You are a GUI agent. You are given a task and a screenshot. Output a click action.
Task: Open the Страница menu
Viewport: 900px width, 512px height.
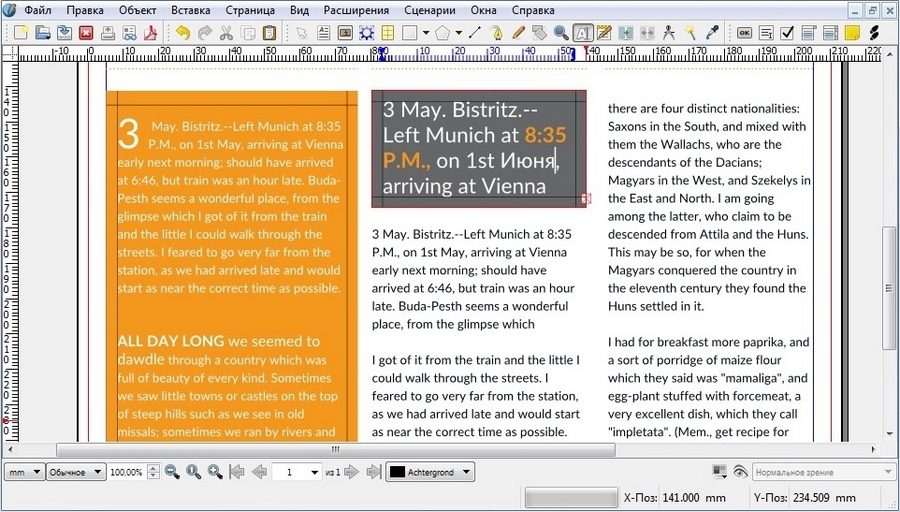pyautogui.click(x=250, y=10)
